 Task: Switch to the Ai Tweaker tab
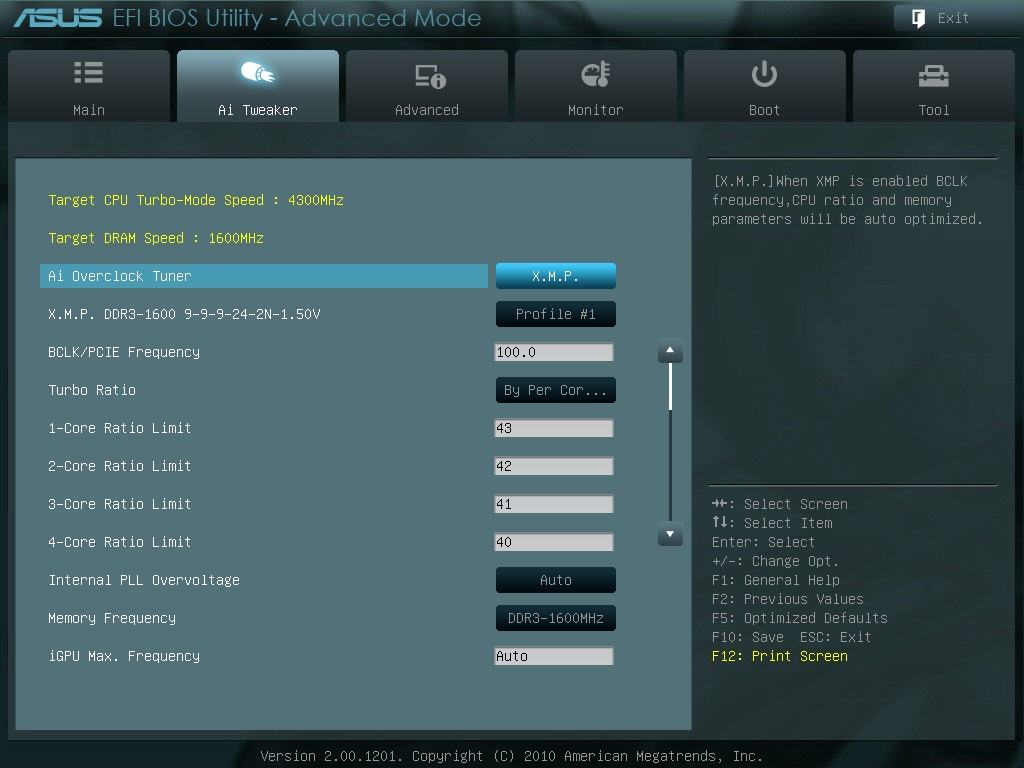(258, 86)
